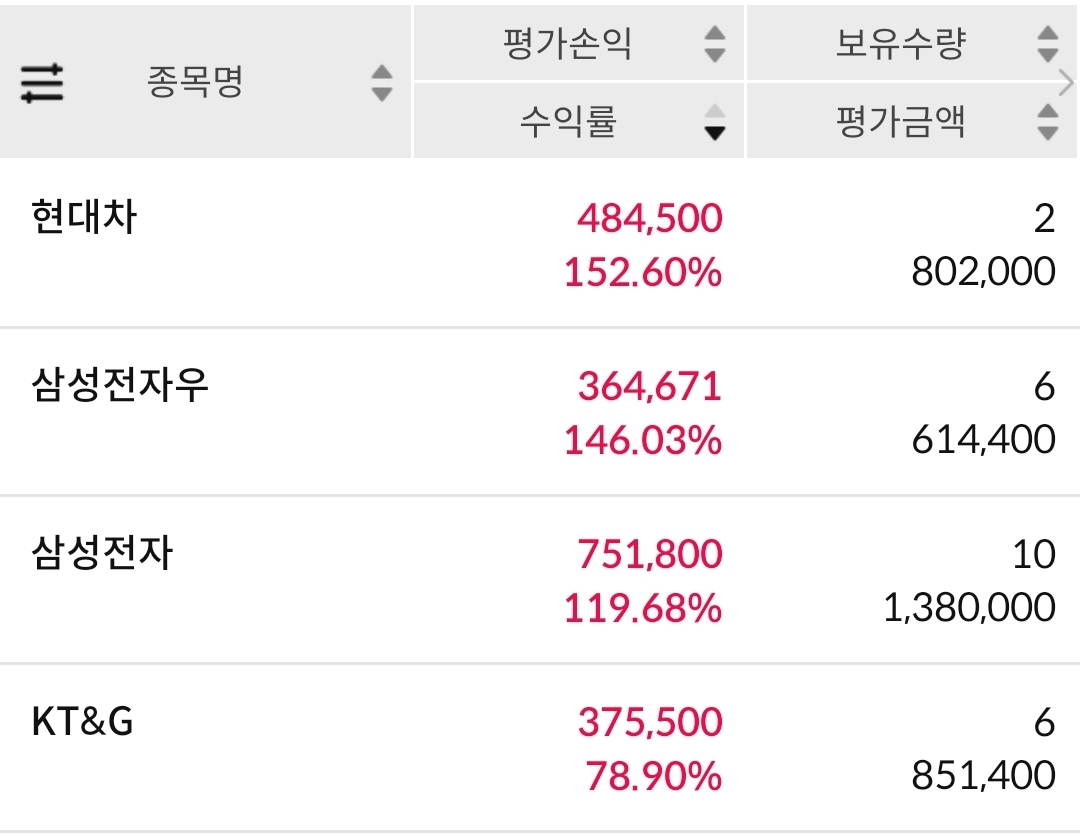The width and height of the screenshot is (1080, 836).
Task: Click KT&G return rate 78.90%
Action: pyautogui.click(x=653, y=776)
